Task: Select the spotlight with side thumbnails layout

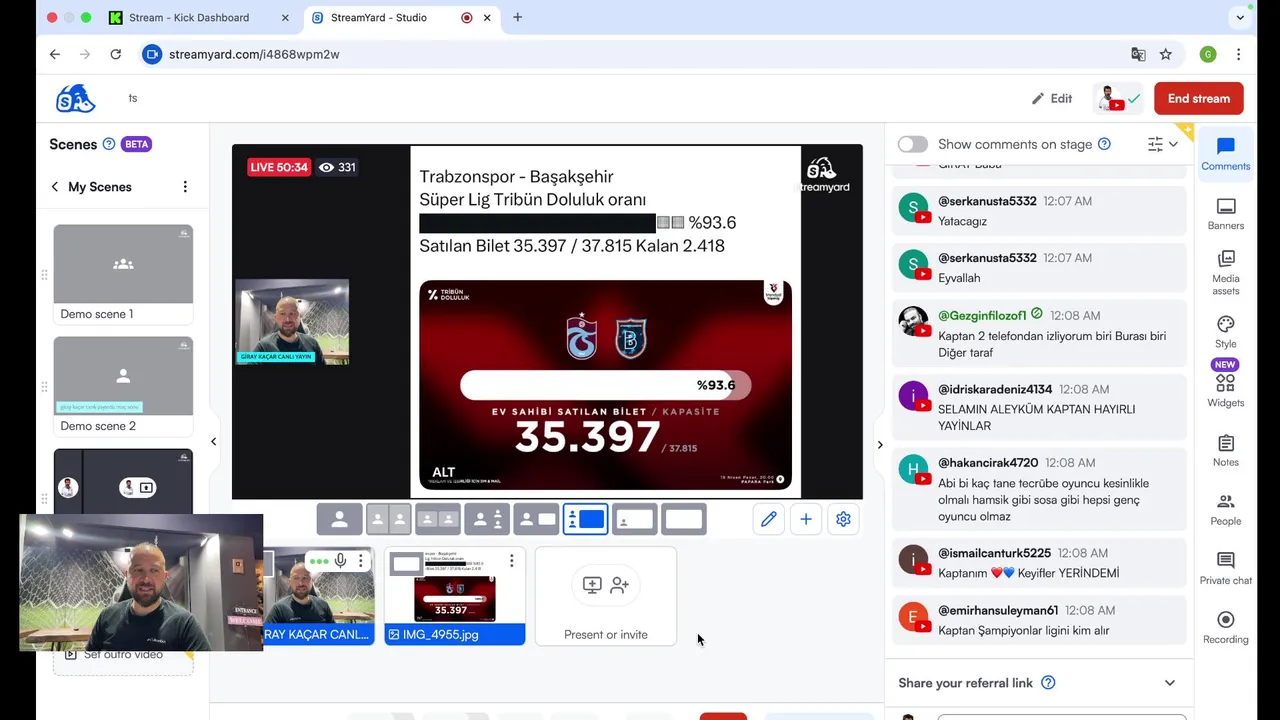Action: tap(486, 519)
